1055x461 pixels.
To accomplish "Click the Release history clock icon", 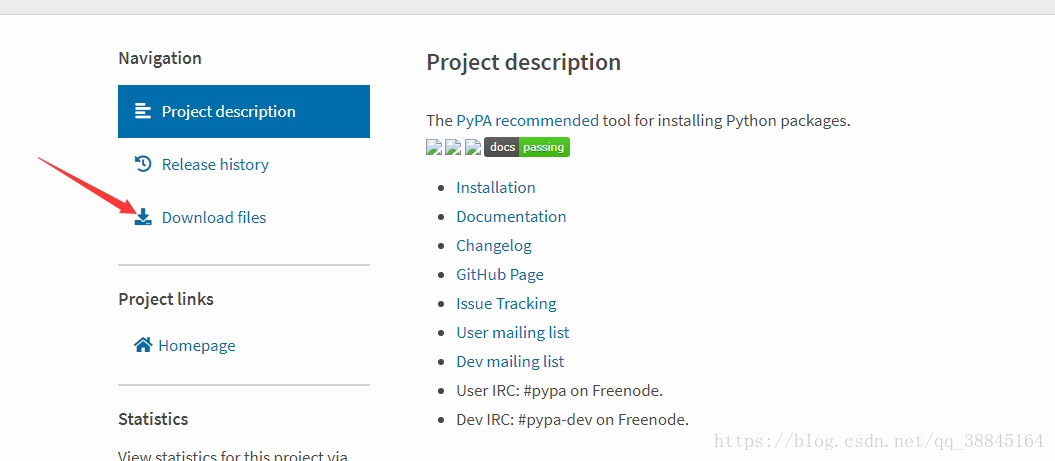I will (143, 164).
